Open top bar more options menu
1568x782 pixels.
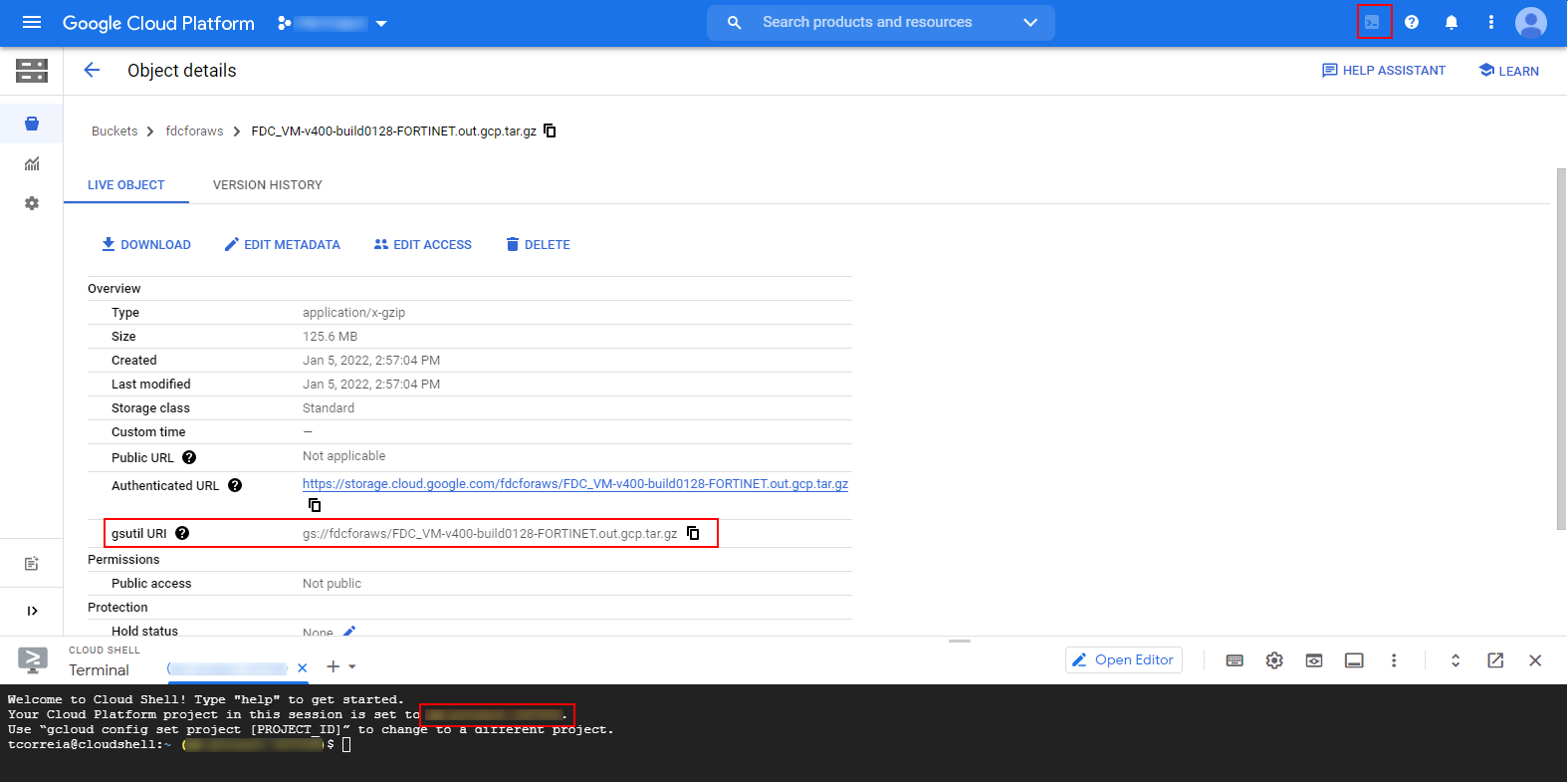pos(1490,22)
